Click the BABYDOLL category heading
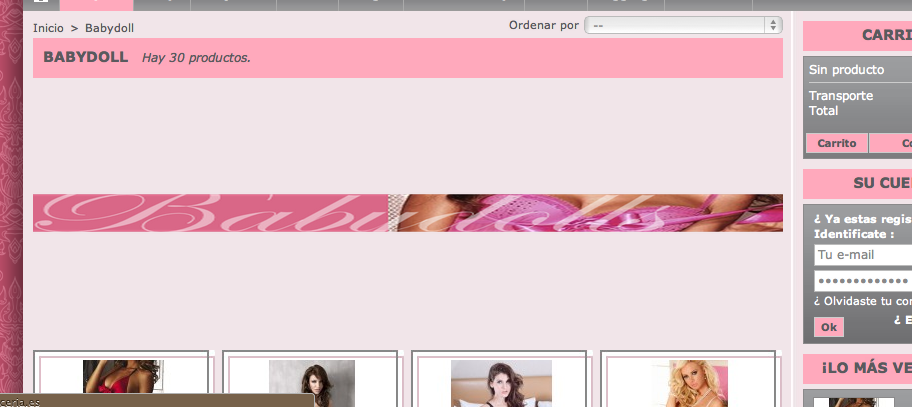Screen dimensions: 912x407 click(x=86, y=57)
